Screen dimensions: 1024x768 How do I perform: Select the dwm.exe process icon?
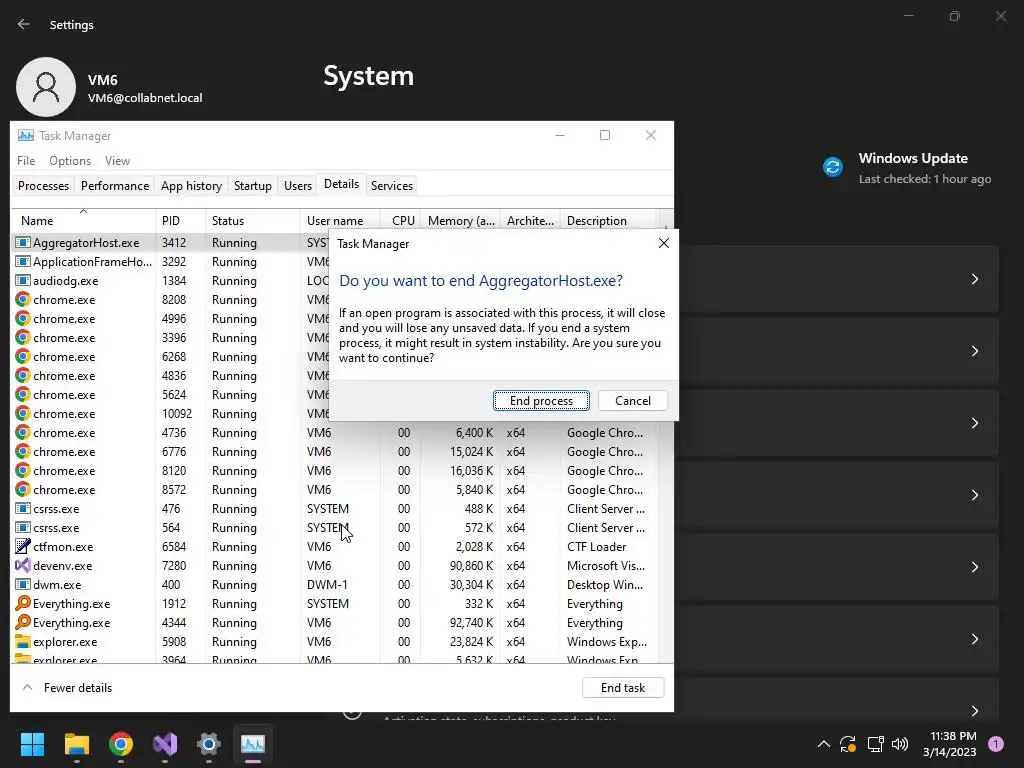coord(23,584)
